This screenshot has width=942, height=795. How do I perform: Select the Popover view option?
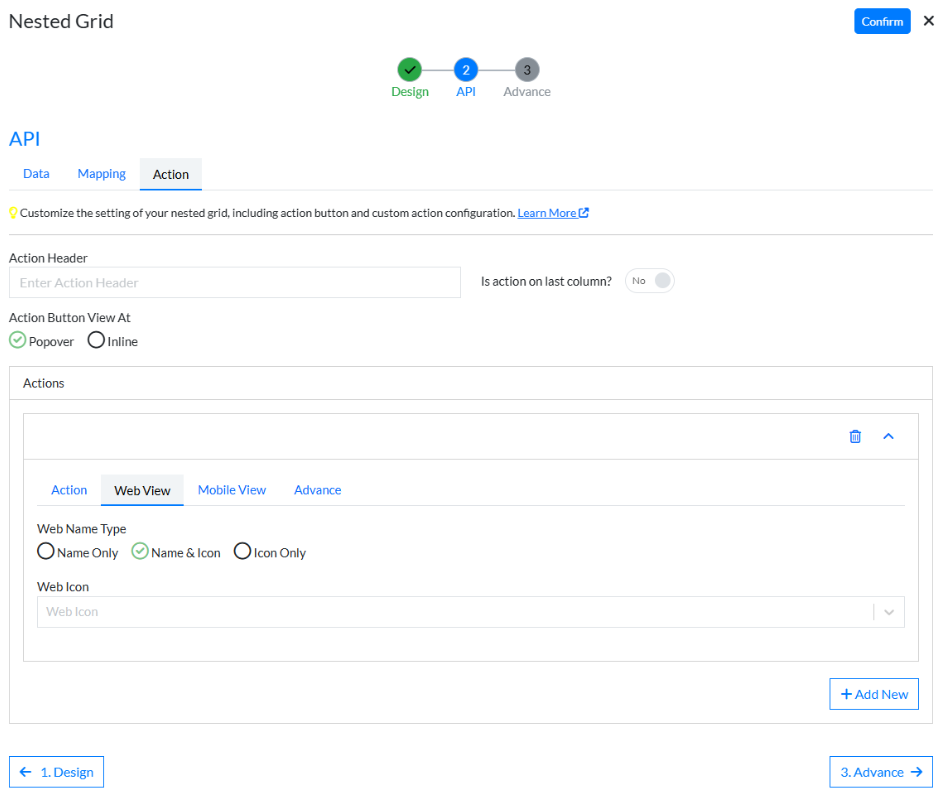[x=18, y=341]
